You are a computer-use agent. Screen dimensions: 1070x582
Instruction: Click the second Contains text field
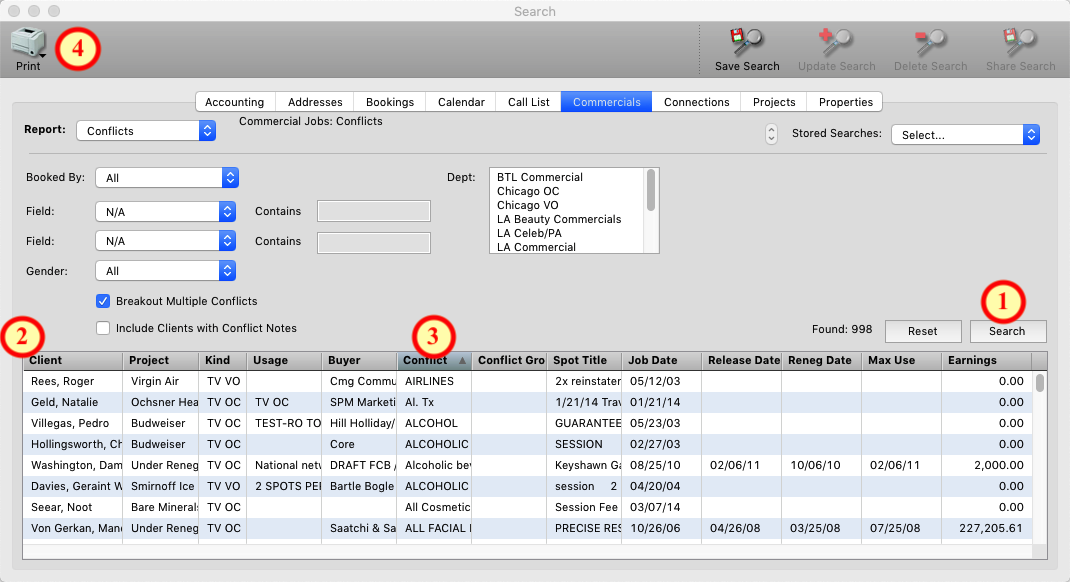coord(374,242)
